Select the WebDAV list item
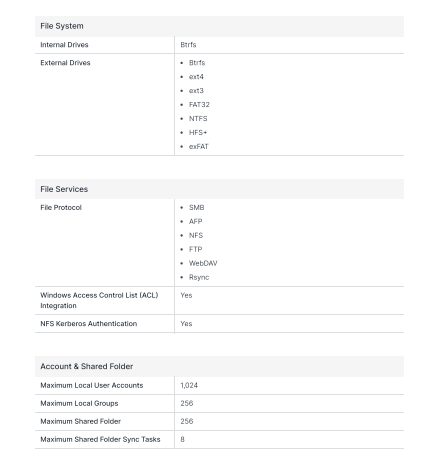This screenshot has height=460, width=436. (203, 263)
